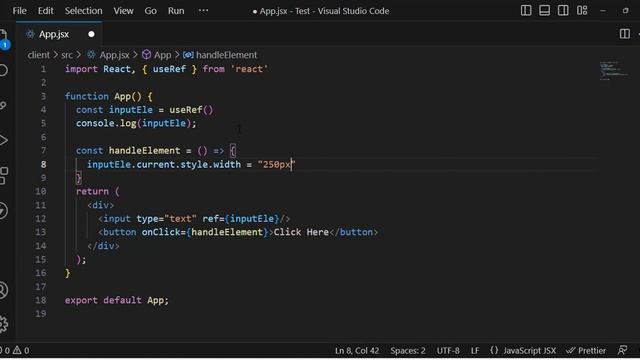This screenshot has width=640, height=360.
Task: Open the Explorer view in activity bar
Action: 3,39
